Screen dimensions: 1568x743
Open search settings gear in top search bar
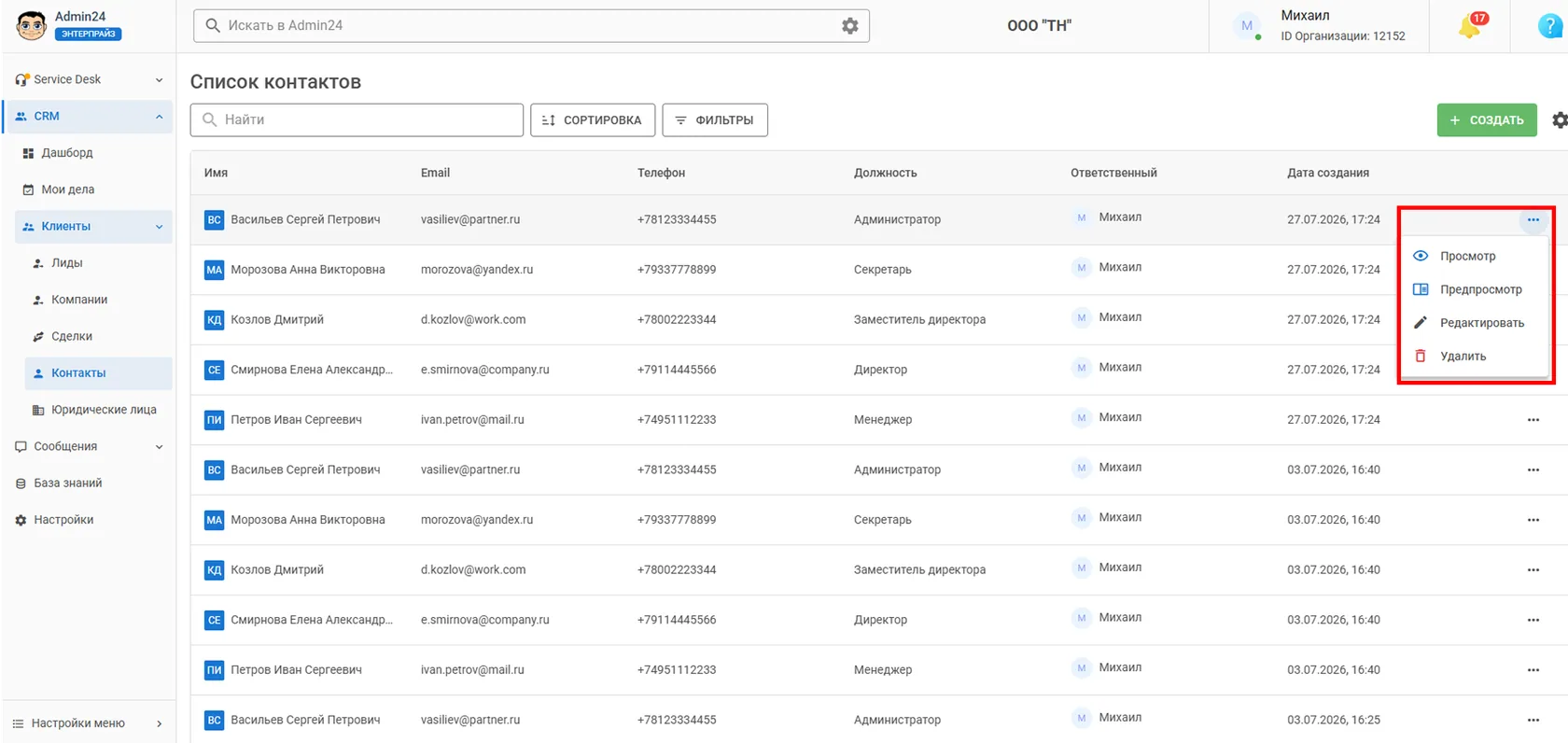tap(849, 26)
